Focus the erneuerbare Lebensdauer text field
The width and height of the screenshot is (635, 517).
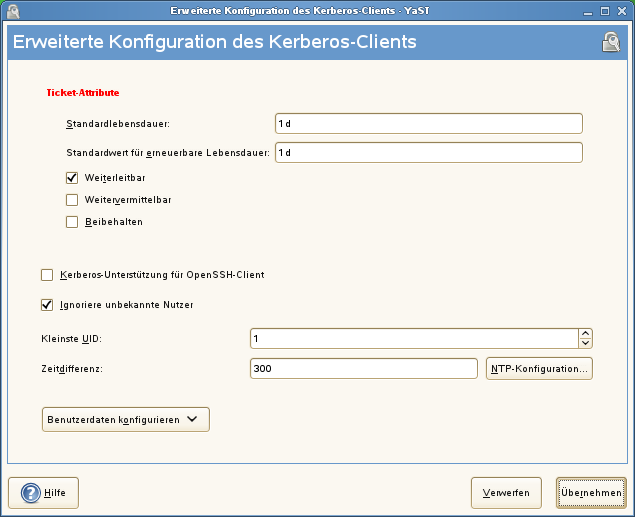point(428,153)
